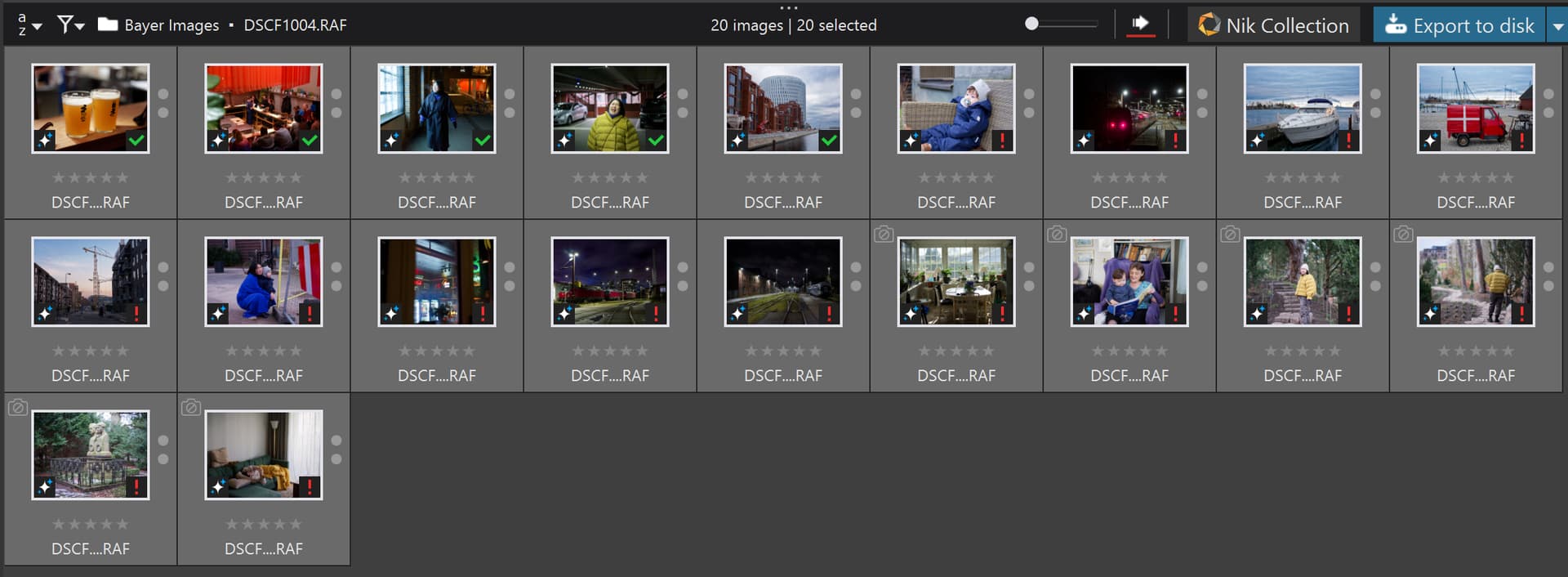This screenshot has height=577, width=1568.
Task: Click the camera icon above the stone statue photo
Action: pyautogui.click(x=18, y=407)
